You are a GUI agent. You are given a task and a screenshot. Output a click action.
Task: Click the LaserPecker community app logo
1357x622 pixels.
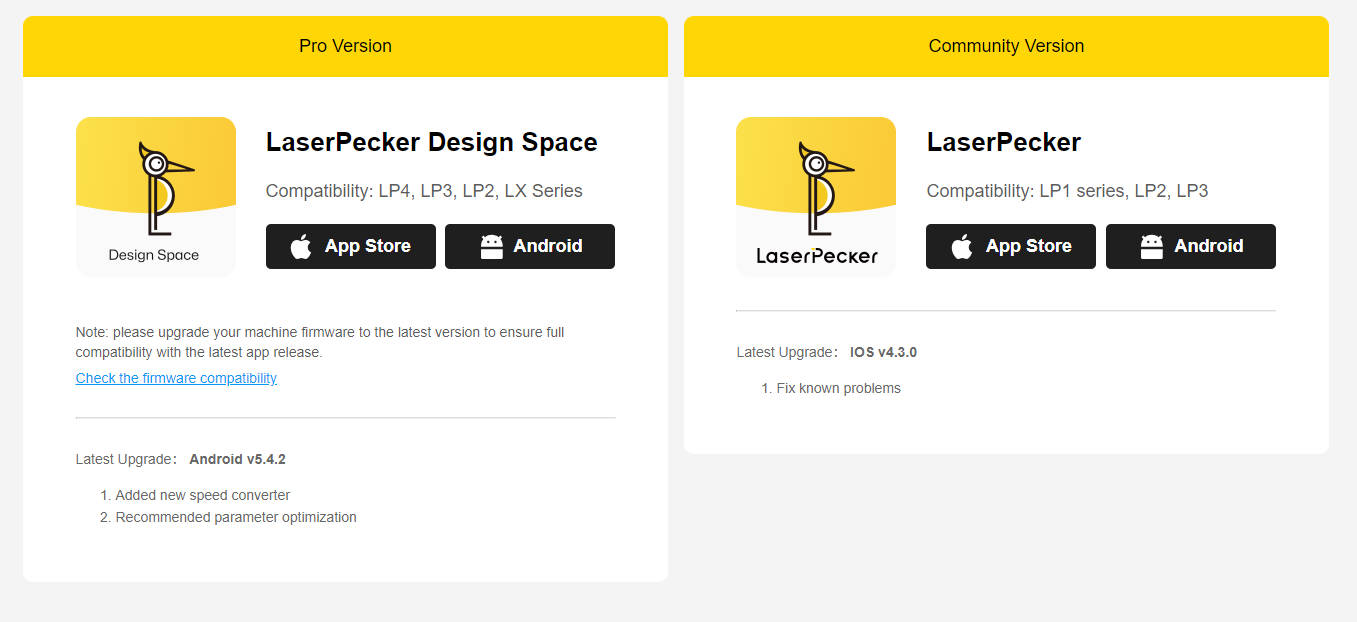(816, 197)
